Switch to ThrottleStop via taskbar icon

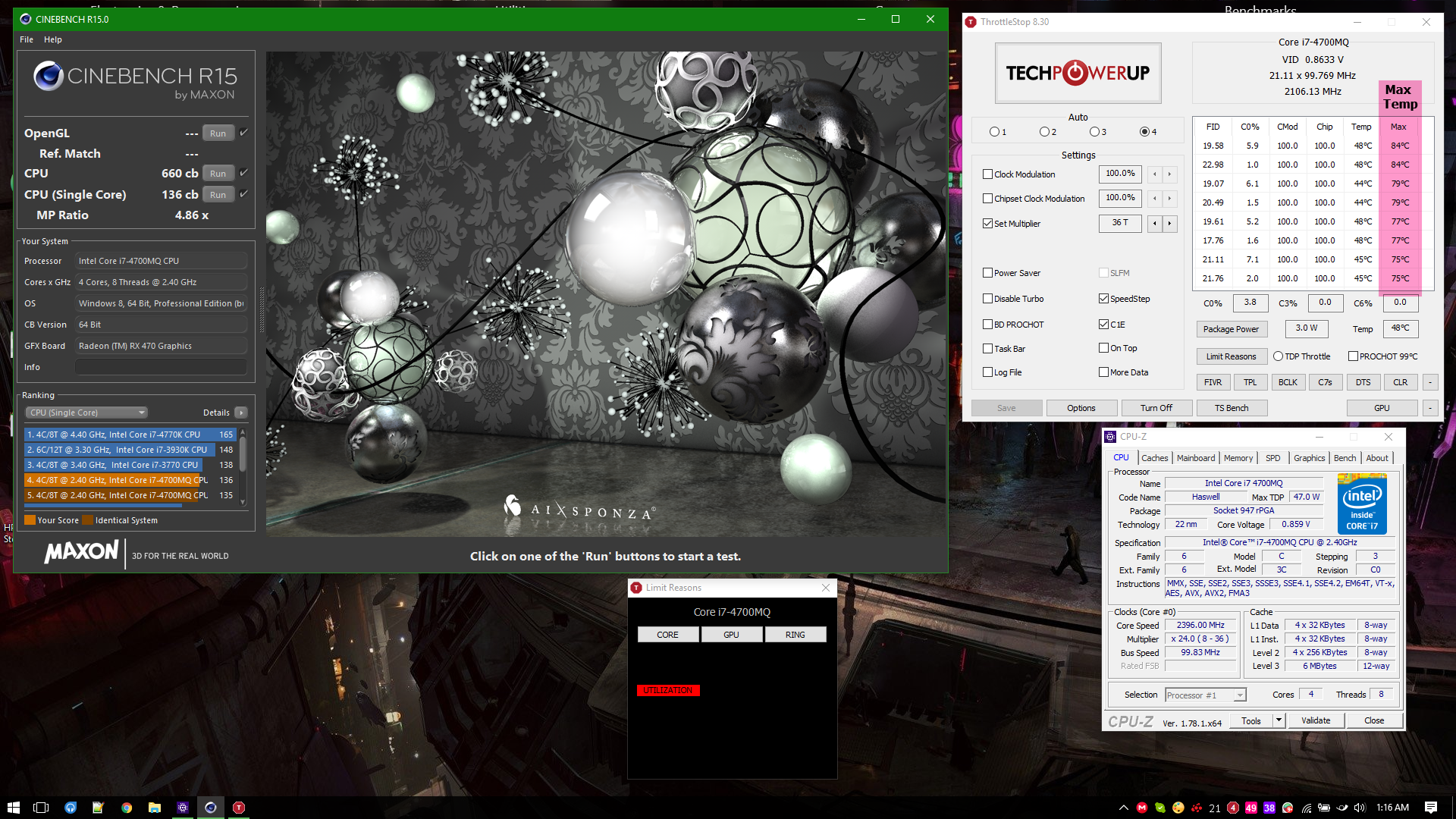pos(239,808)
